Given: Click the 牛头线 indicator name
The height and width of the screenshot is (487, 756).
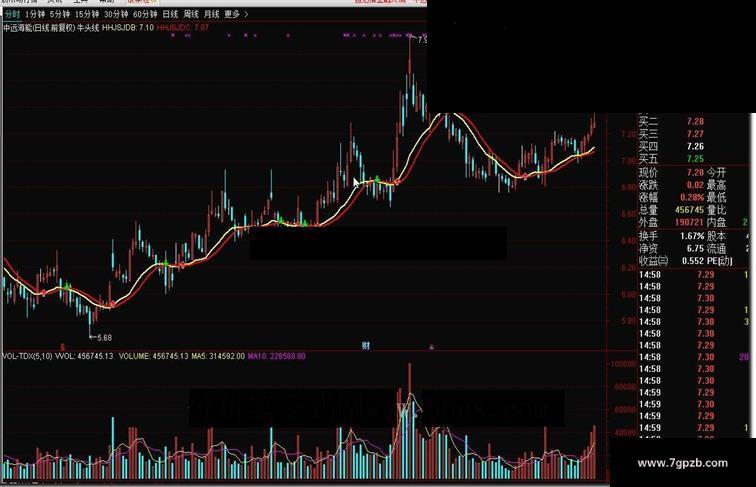Looking at the screenshot, I should (x=88, y=27).
